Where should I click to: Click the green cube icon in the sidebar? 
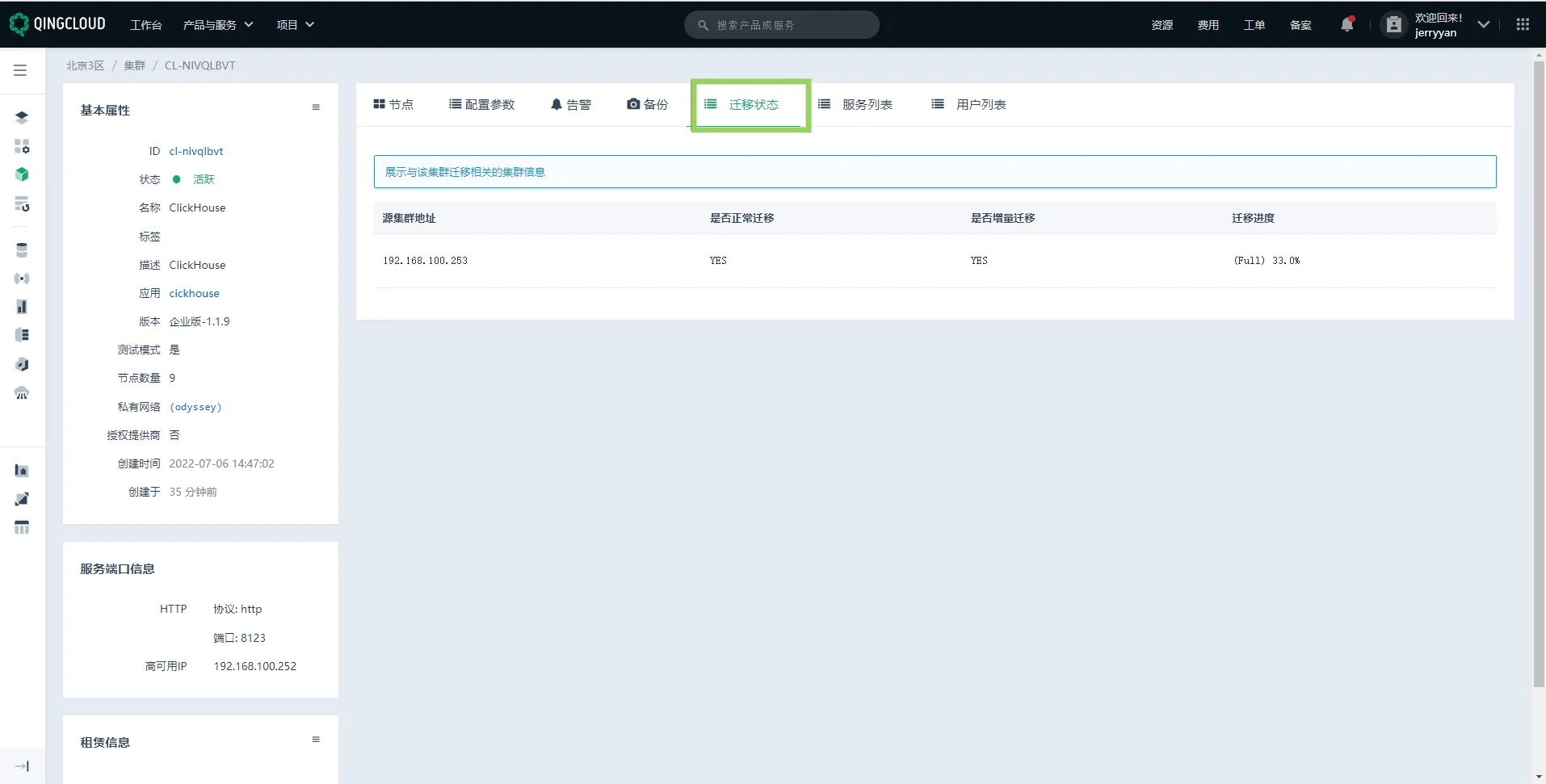coord(22,174)
